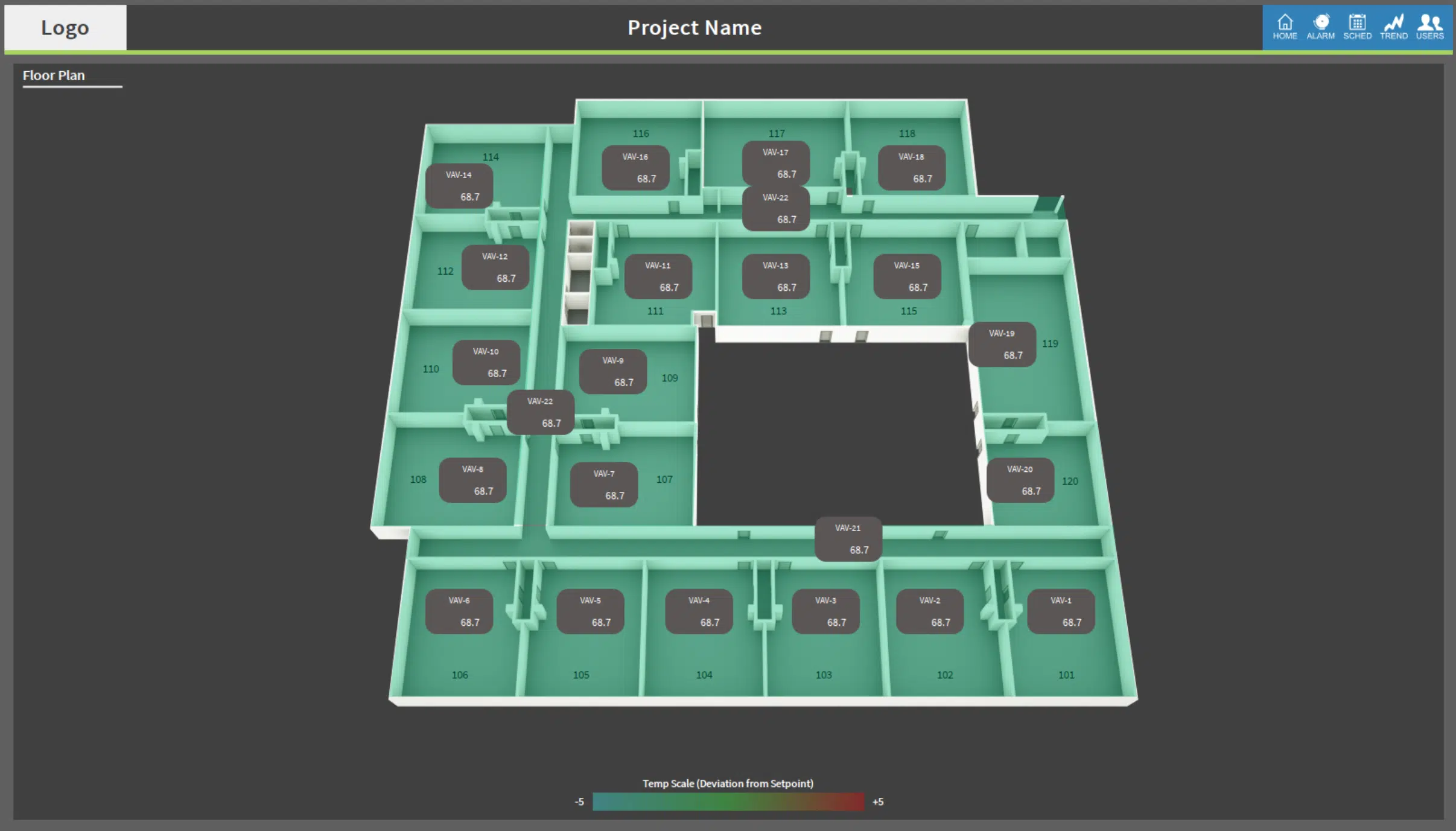Click room number 113 label
Viewport: 1456px width, 831px height.
(x=778, y=311)
